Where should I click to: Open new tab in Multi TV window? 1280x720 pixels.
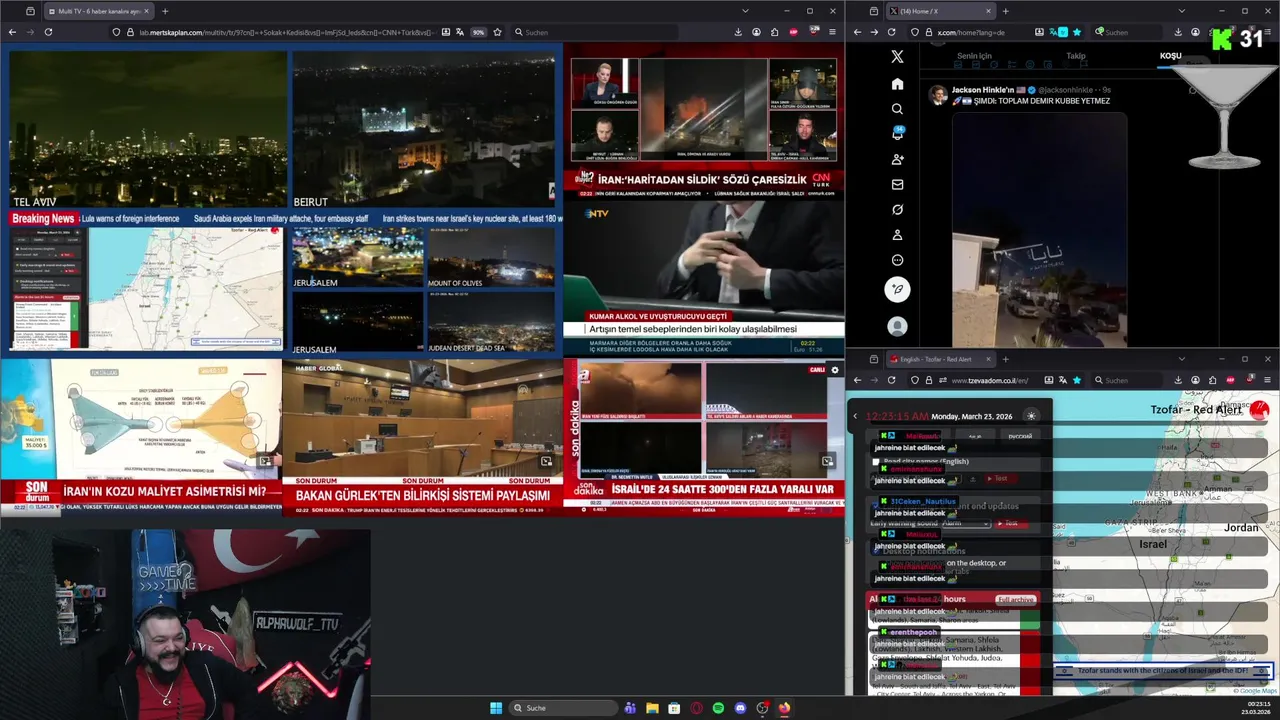[x=165, y=11]
